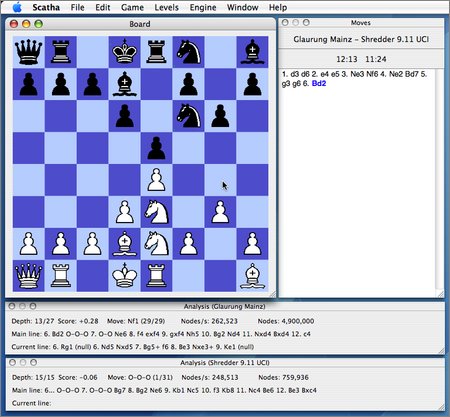450x417 pixels.
Task: Open the Engine menu
Action: tap(203, 7)
